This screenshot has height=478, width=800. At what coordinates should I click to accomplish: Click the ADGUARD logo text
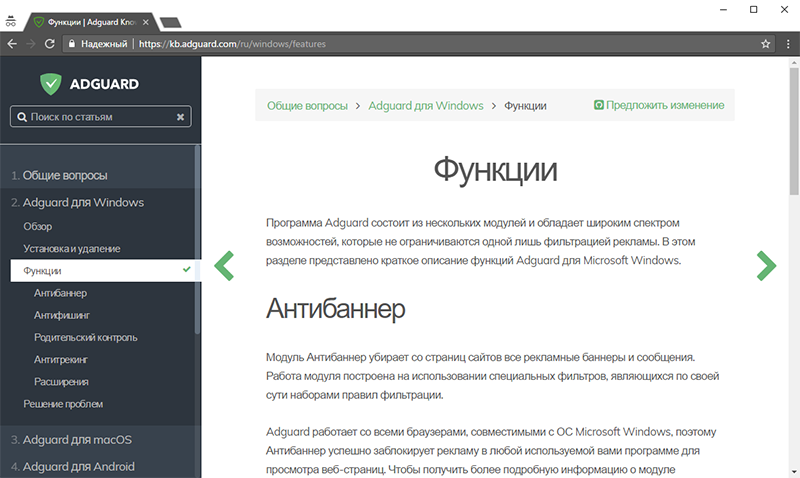click(x=104, y=84)
